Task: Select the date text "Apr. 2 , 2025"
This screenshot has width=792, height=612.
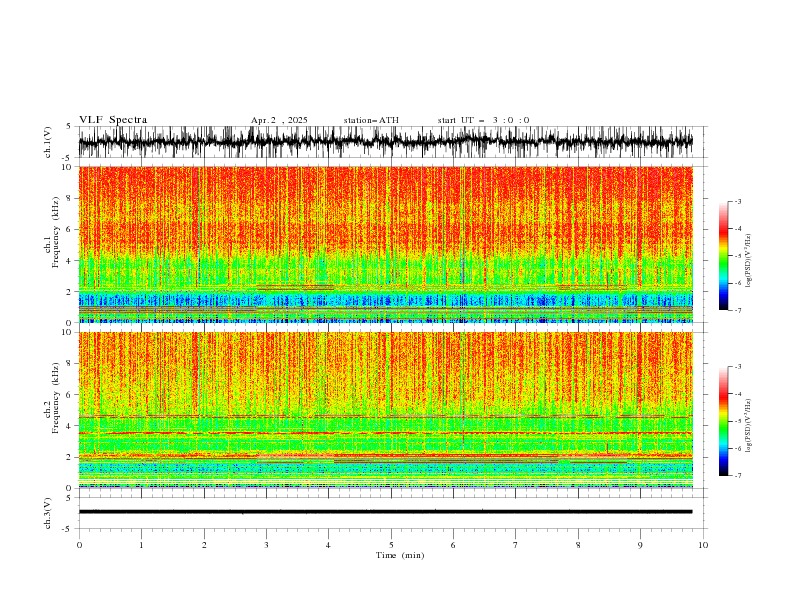Action: (279, 120)
